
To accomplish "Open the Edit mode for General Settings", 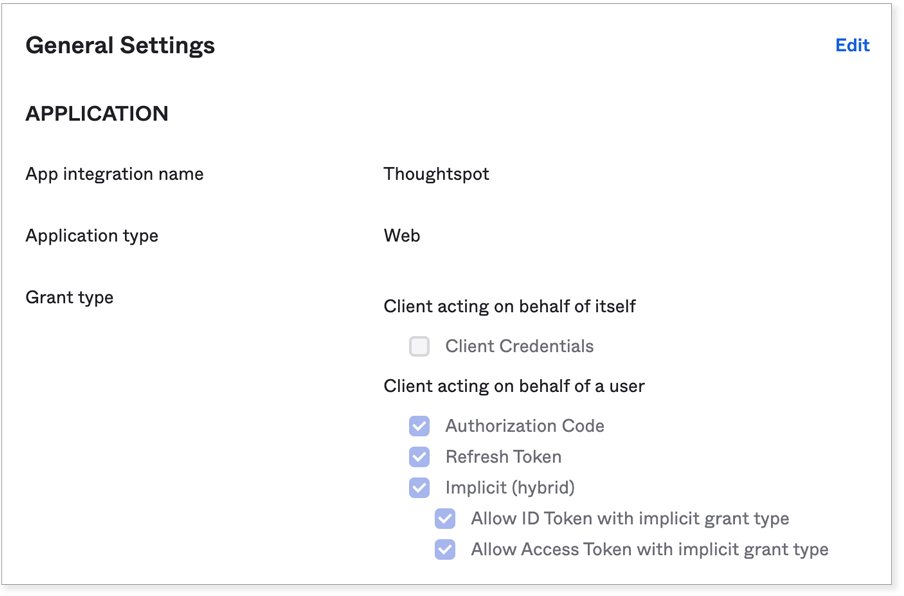I will tap(851, 45).
